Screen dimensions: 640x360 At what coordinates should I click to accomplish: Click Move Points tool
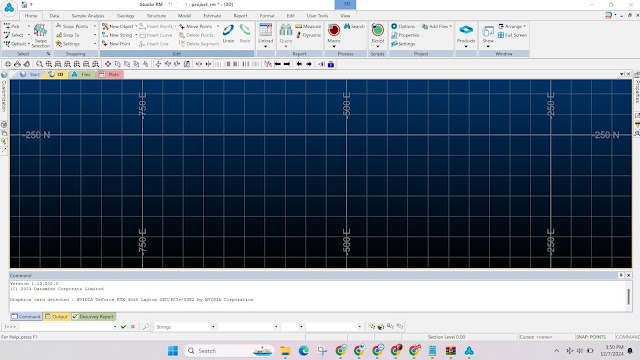(196, 26)
